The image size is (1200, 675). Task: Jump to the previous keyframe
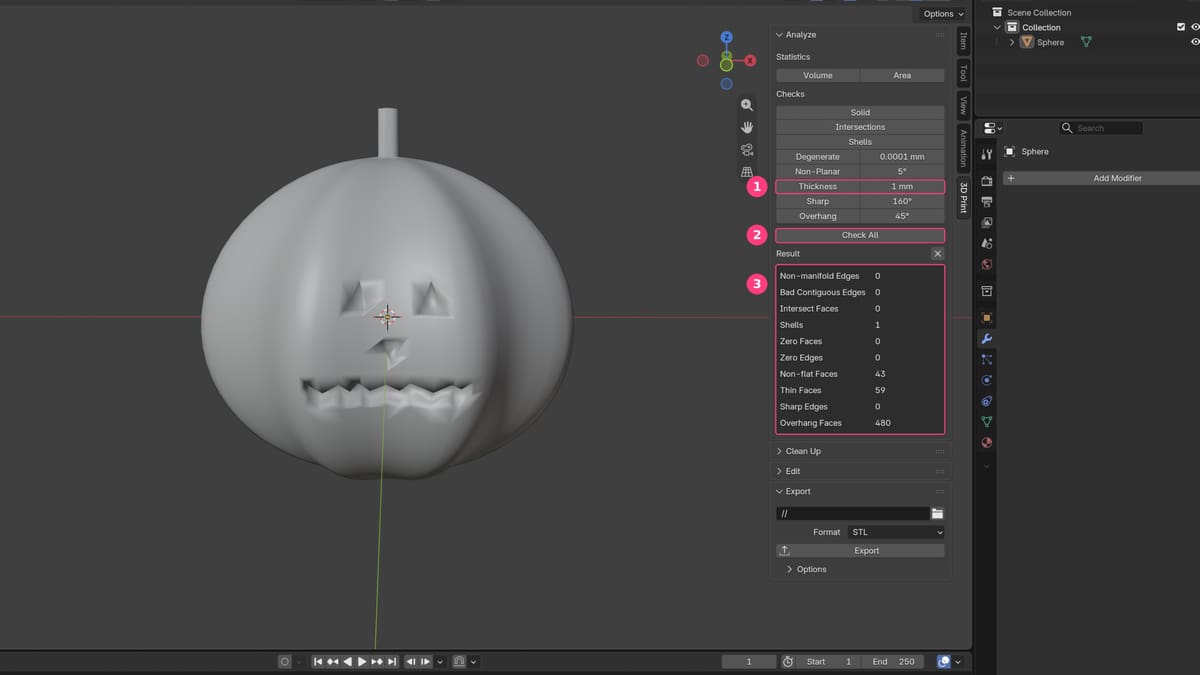point(333,661)
